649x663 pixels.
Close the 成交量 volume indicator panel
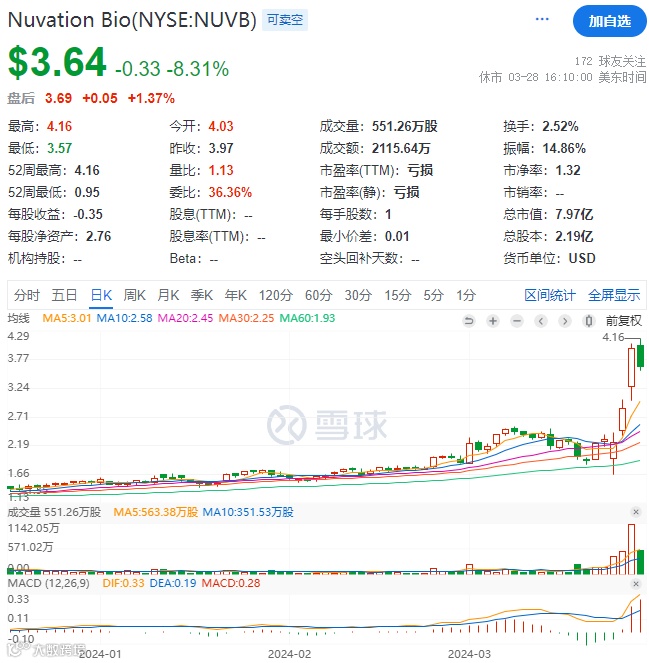636,512
